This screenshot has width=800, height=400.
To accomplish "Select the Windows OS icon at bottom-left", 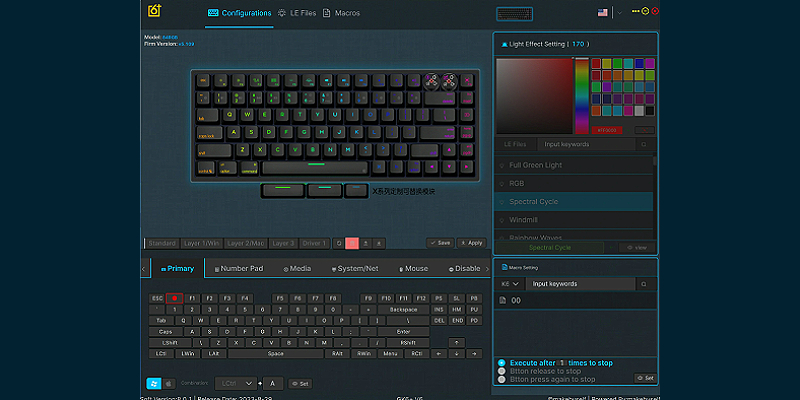I will 155,383.
